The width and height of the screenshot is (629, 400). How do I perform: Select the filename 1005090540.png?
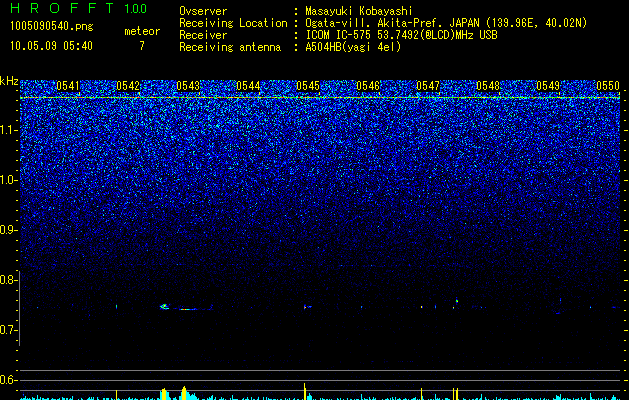click(x=52, y=27)
